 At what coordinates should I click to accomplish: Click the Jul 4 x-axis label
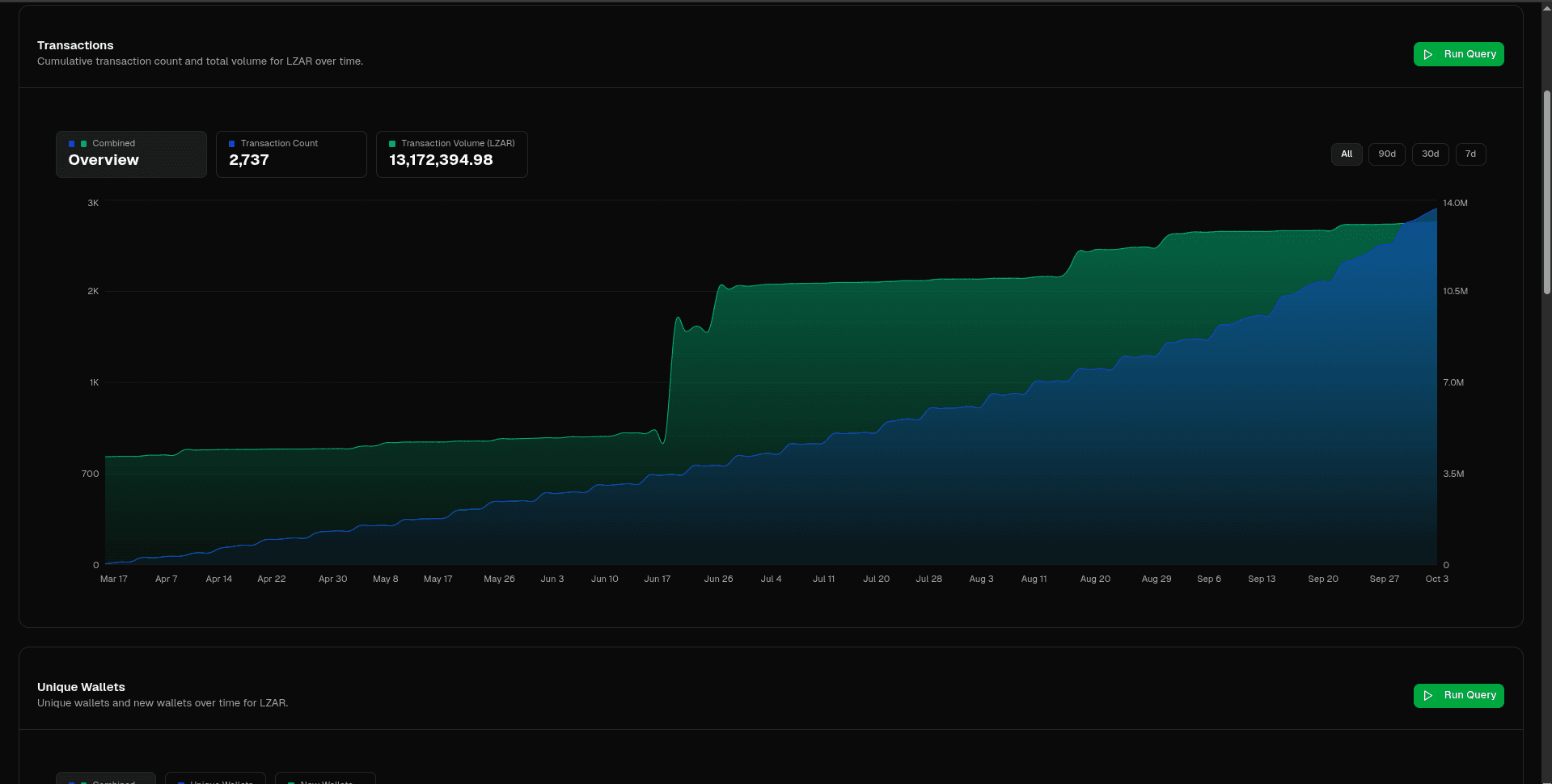point(772,579)
